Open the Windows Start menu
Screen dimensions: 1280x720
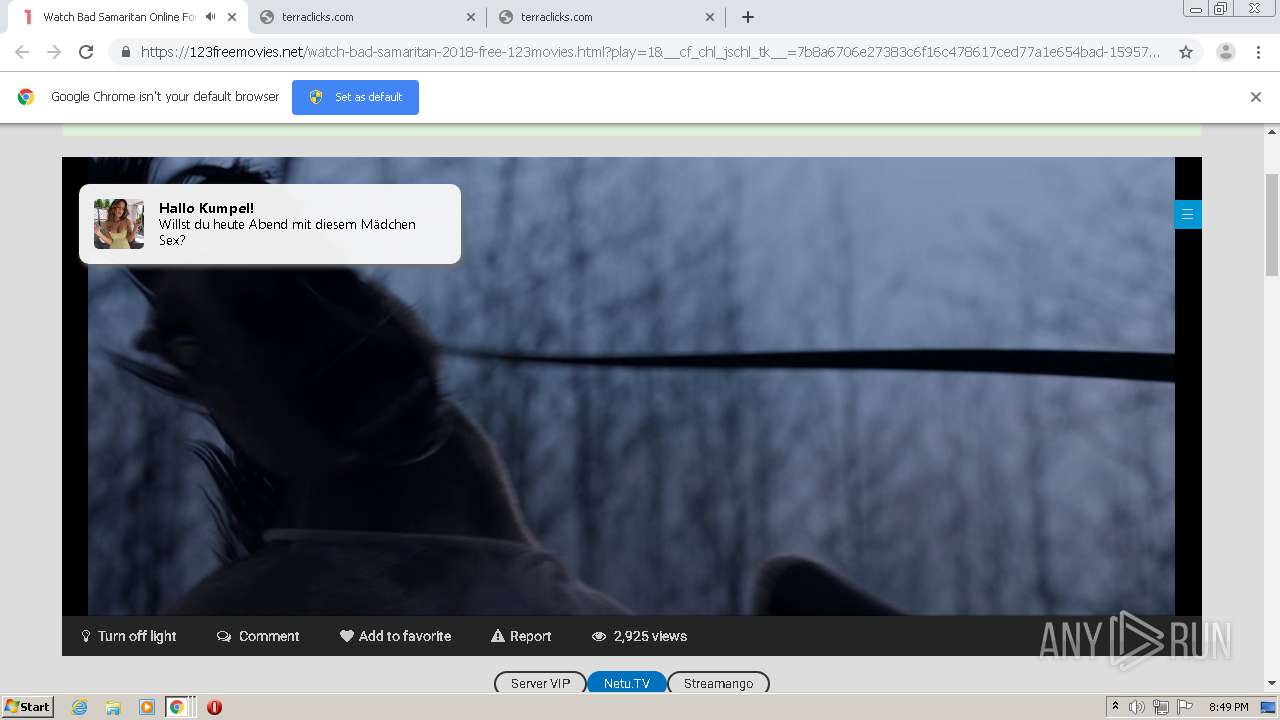click(x=27, y=706)
